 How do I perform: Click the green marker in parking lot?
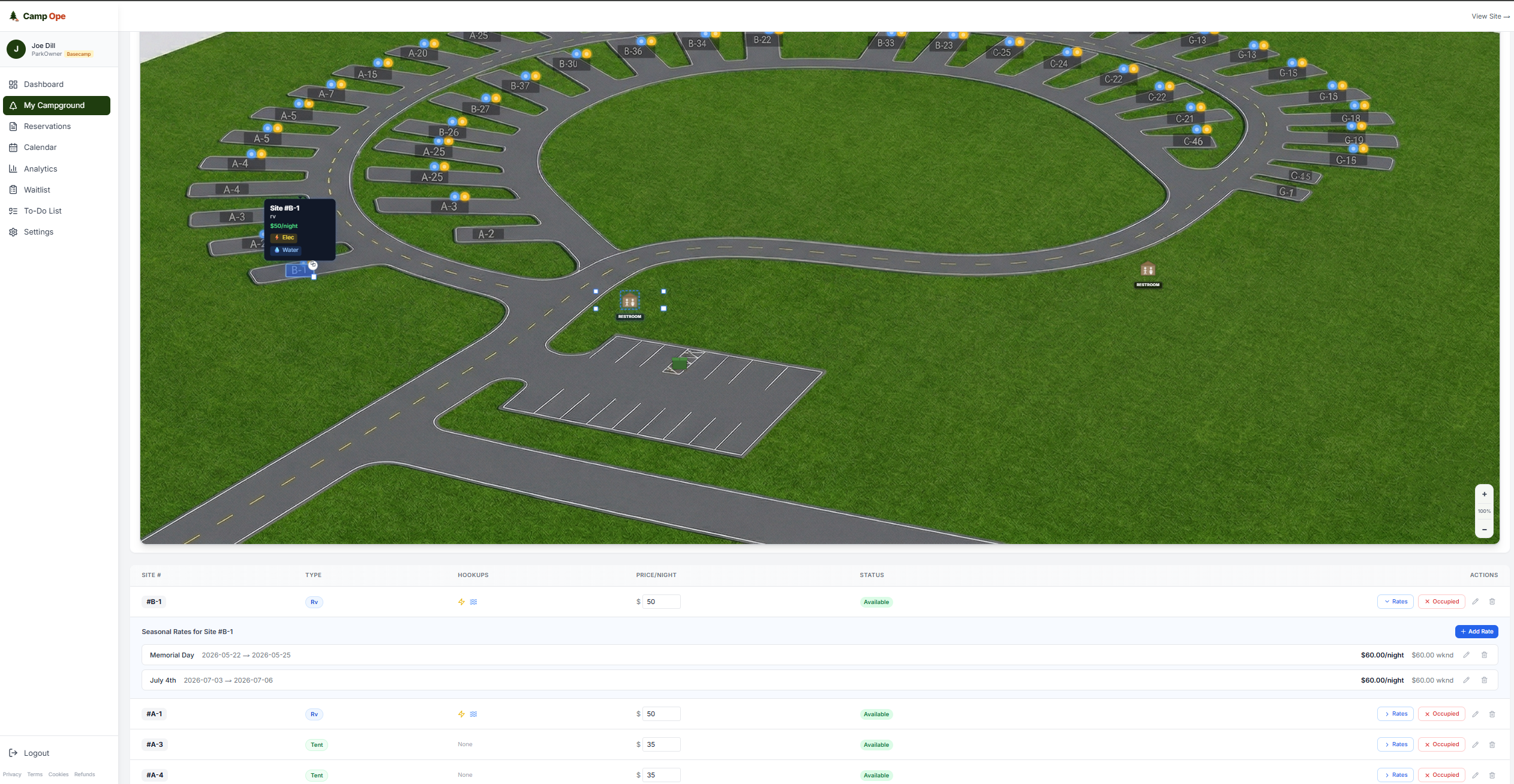click(679, 364)
